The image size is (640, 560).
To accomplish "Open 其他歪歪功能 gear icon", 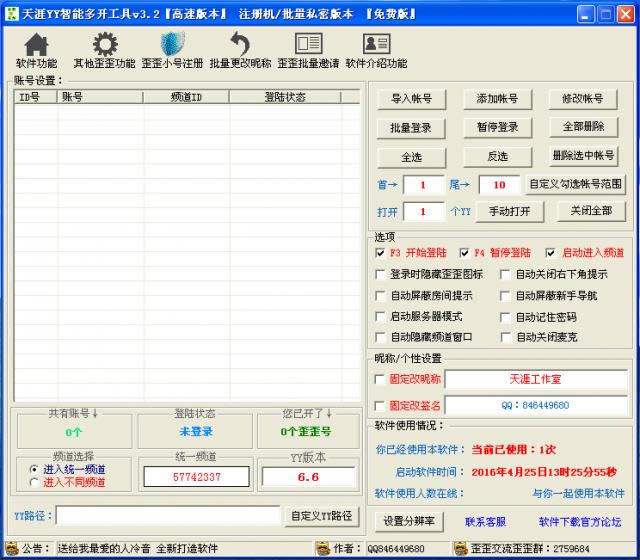I will [104, 45].
